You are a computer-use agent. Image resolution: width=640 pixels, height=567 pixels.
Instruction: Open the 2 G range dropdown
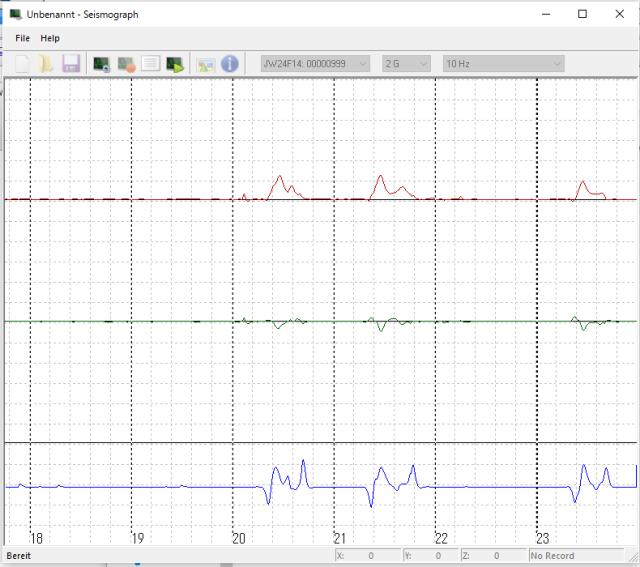(x=406, y=64)
